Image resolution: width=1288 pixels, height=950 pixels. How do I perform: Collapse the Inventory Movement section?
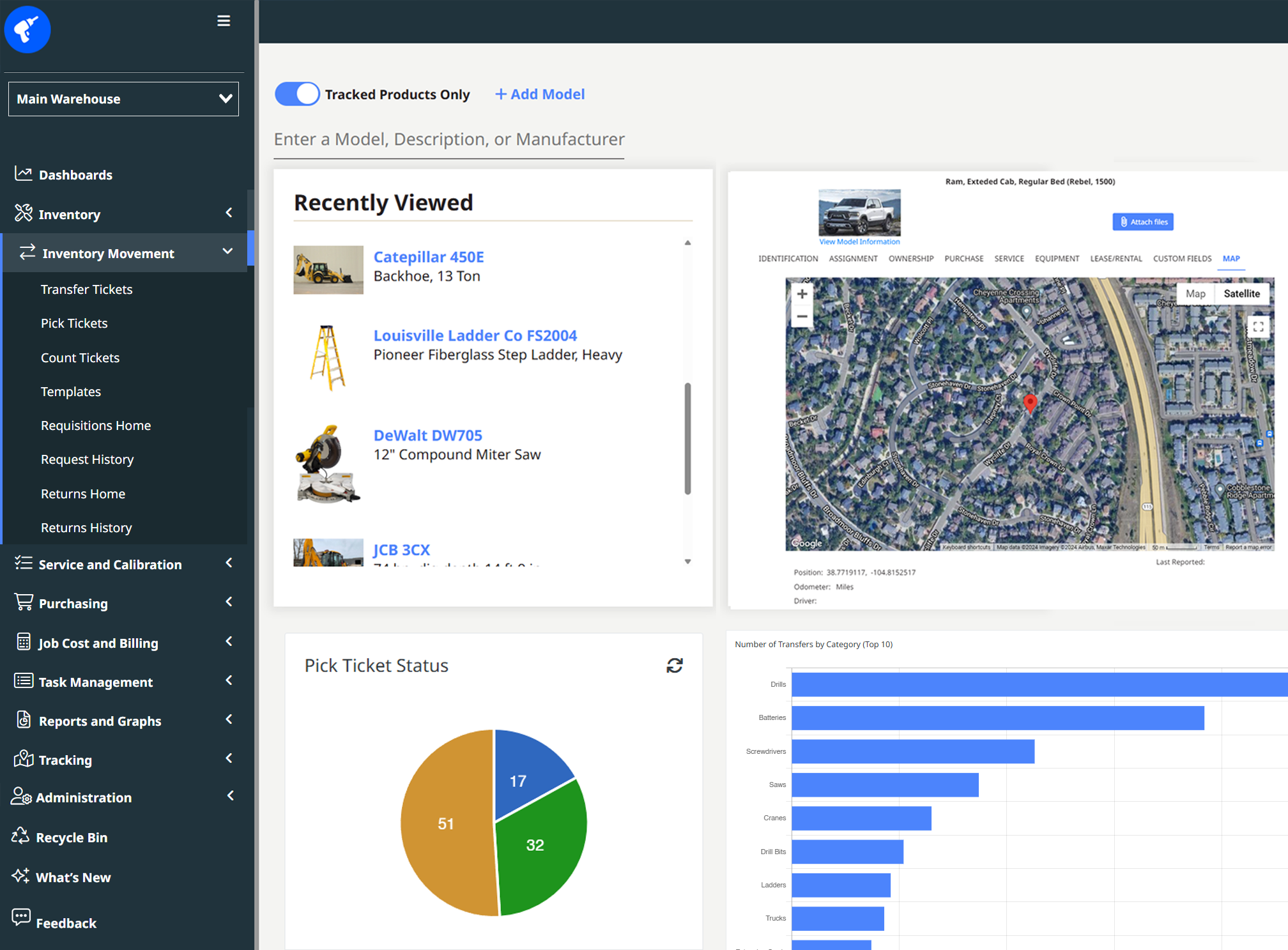(227, 252)
